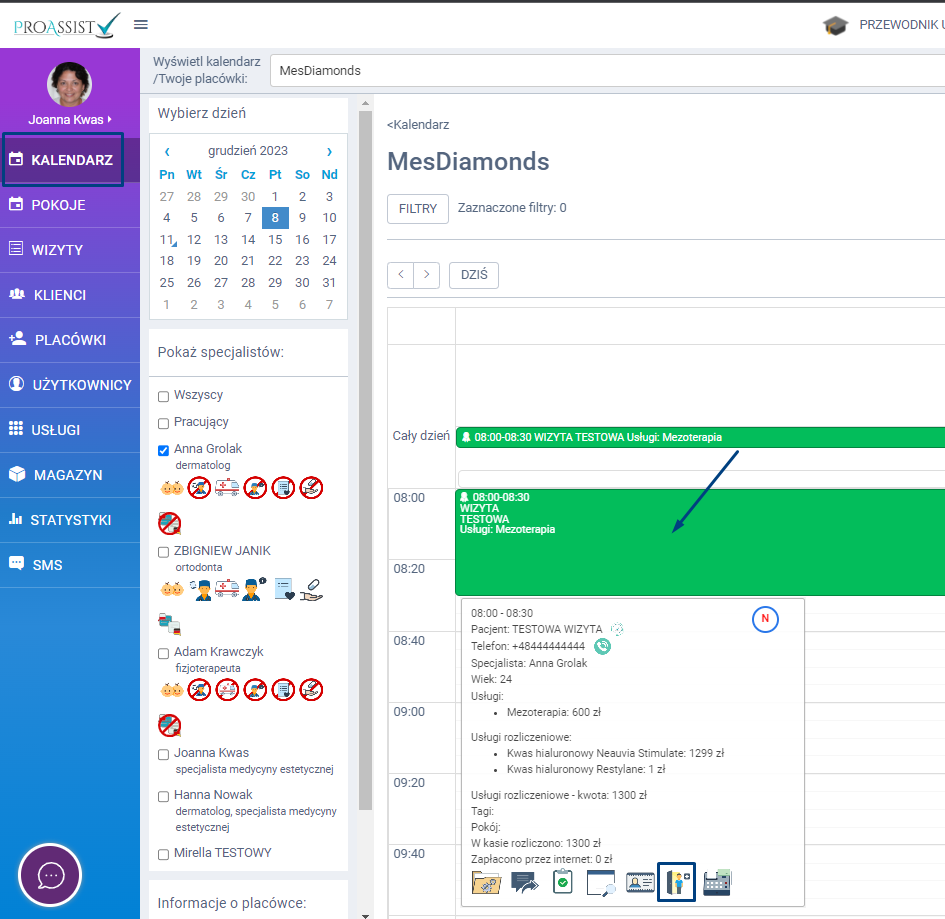Click the patient entering door icon
Viewport: 945px width, 919px height.
[676, 883]
